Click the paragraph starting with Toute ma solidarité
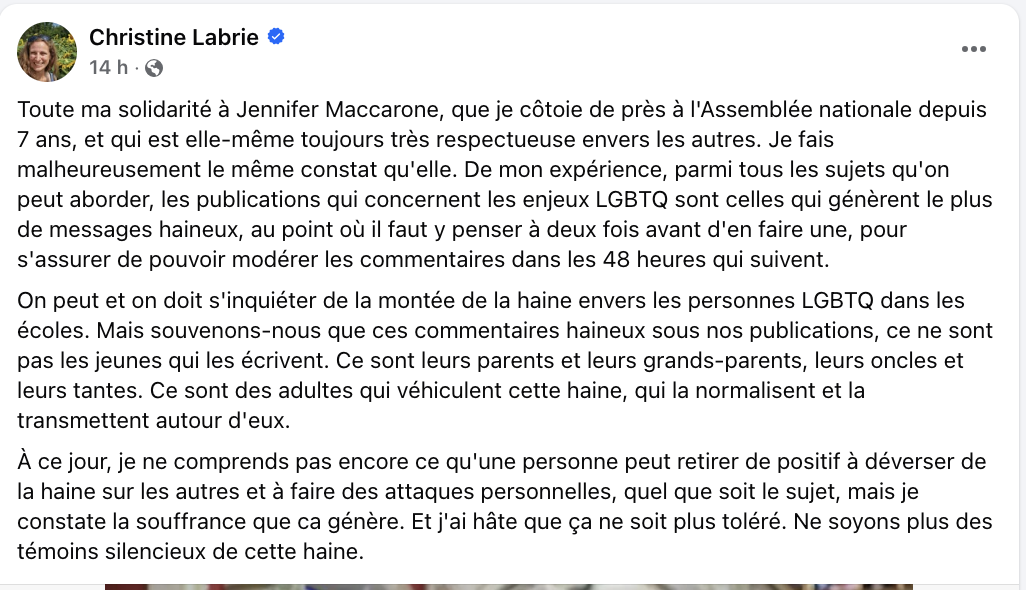Screen dimensions: 1026x590 tap(505, 184)
